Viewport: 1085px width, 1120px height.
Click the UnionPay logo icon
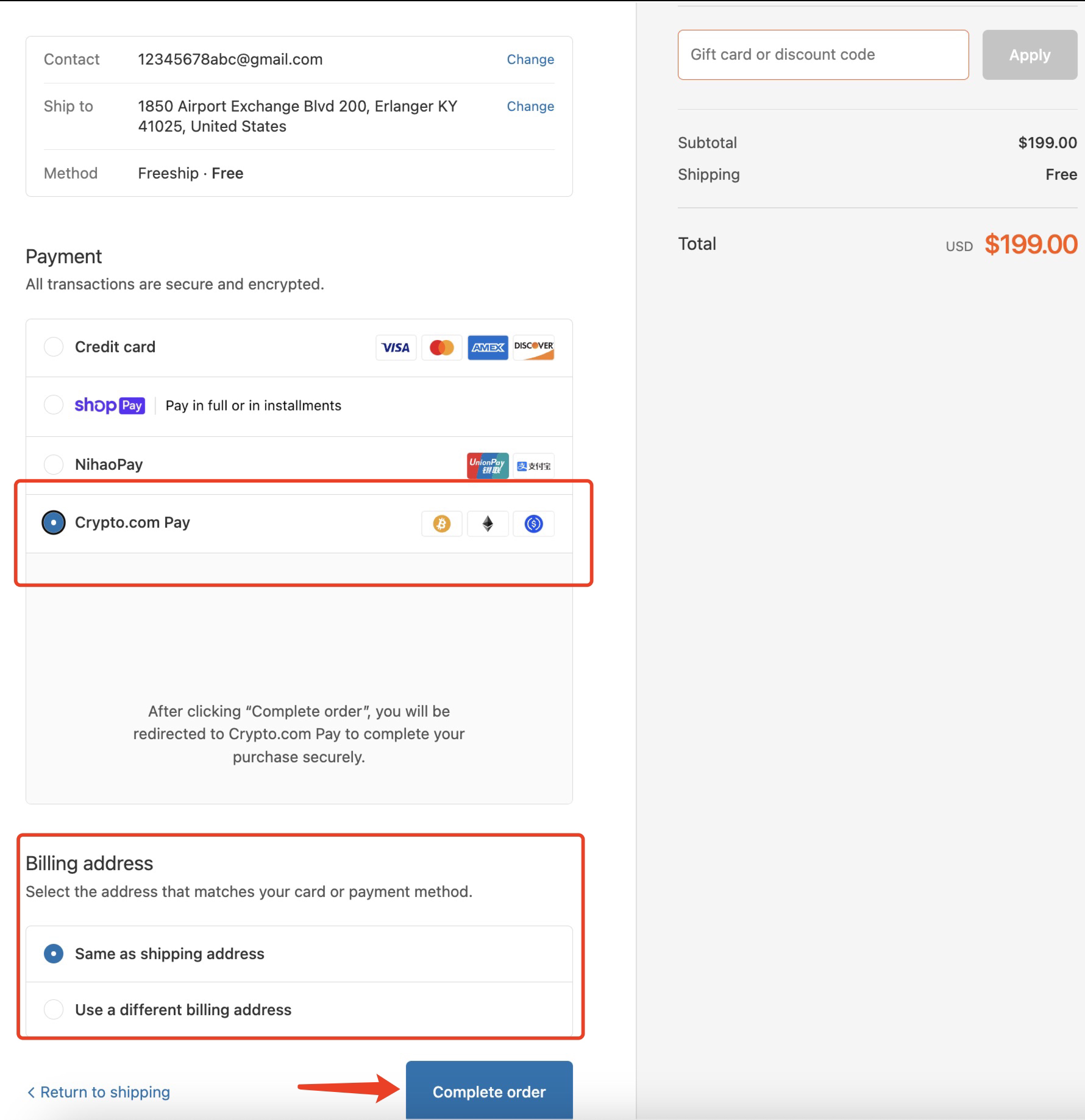(488, 466)
